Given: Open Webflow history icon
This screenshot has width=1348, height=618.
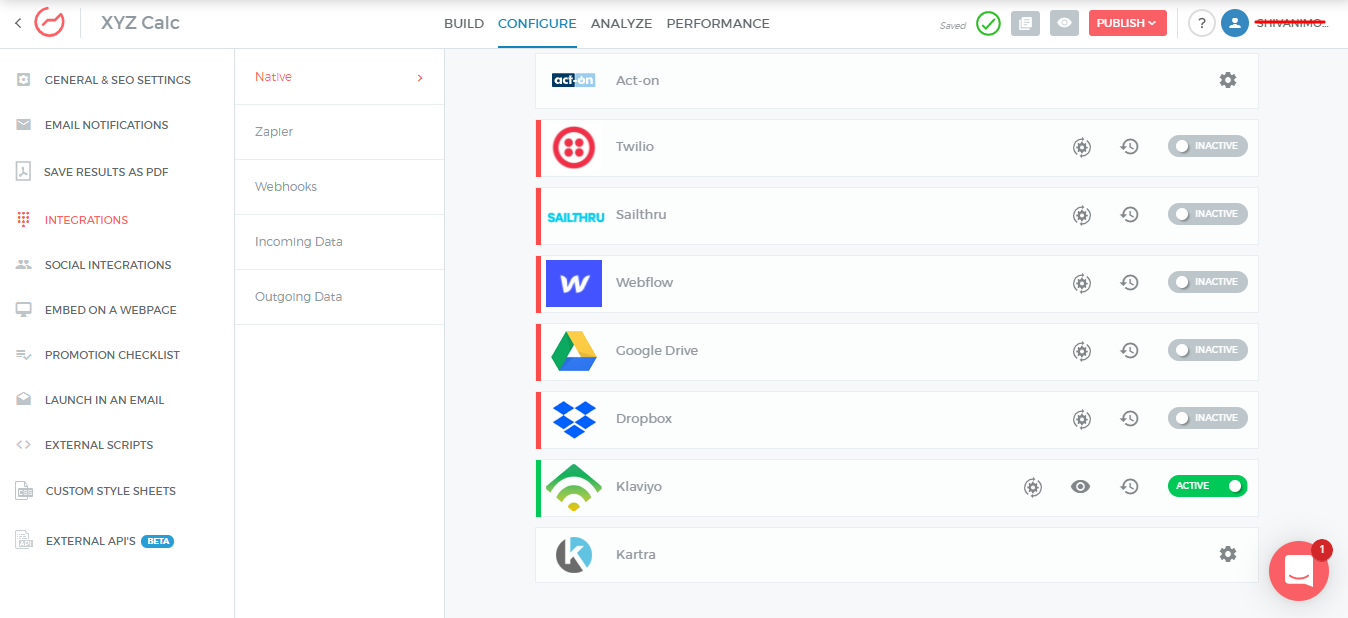Looking at the screenshot, I should click(x=1129, y=283).
